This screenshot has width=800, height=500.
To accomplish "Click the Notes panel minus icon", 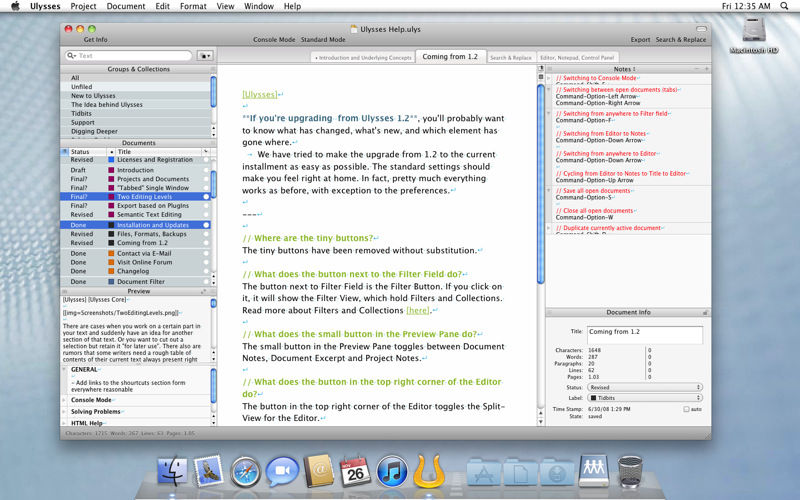I will pos(696,69).
